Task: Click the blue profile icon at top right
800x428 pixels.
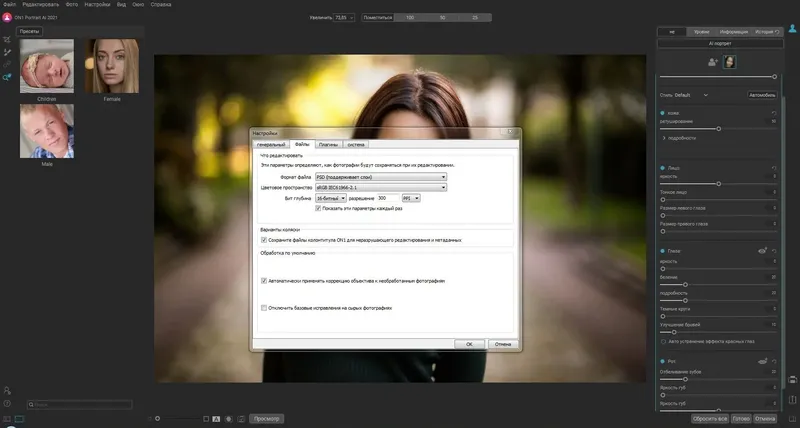Action: (x=792, y=29)
